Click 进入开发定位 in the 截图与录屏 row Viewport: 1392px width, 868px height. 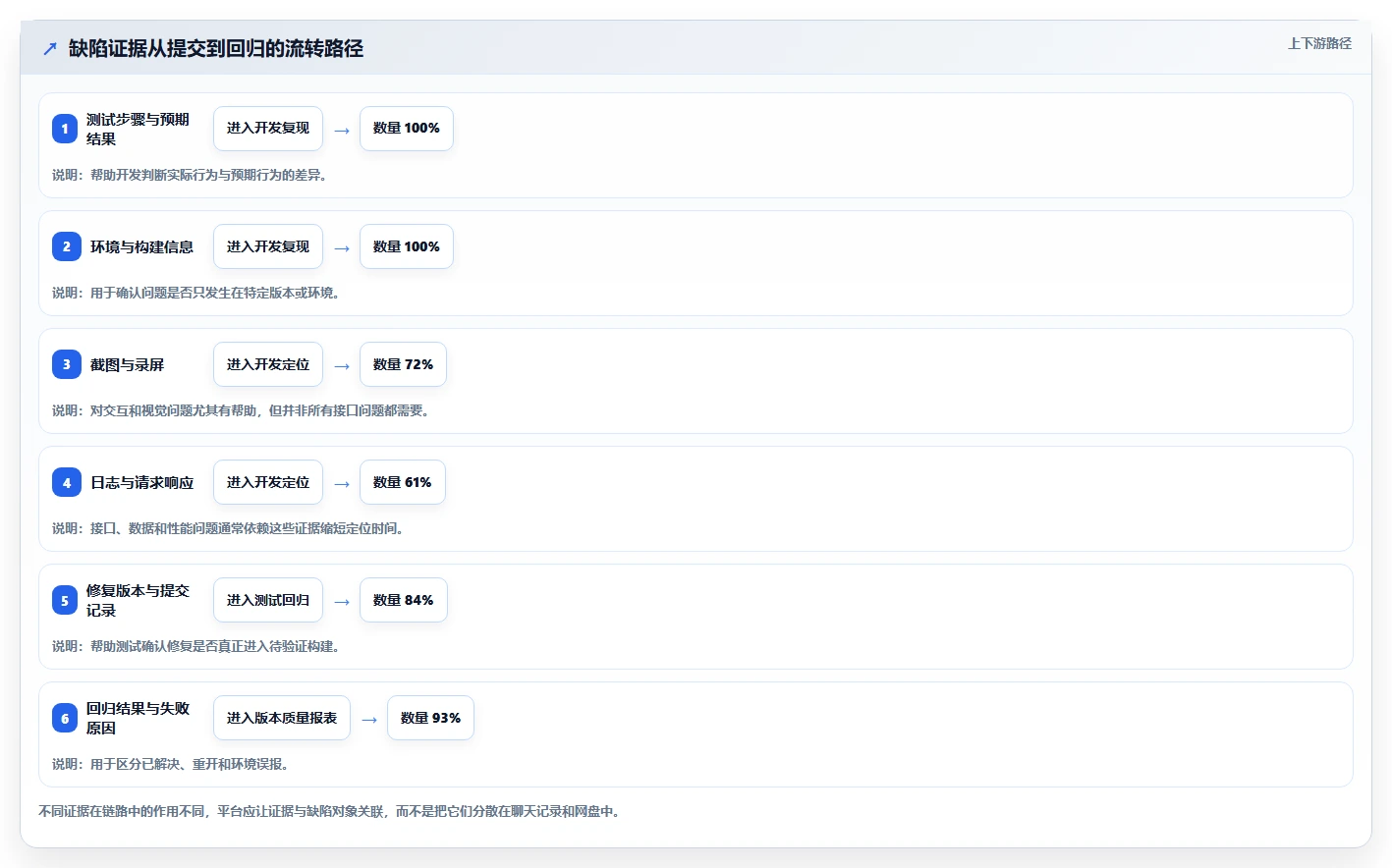coord(268,364)
